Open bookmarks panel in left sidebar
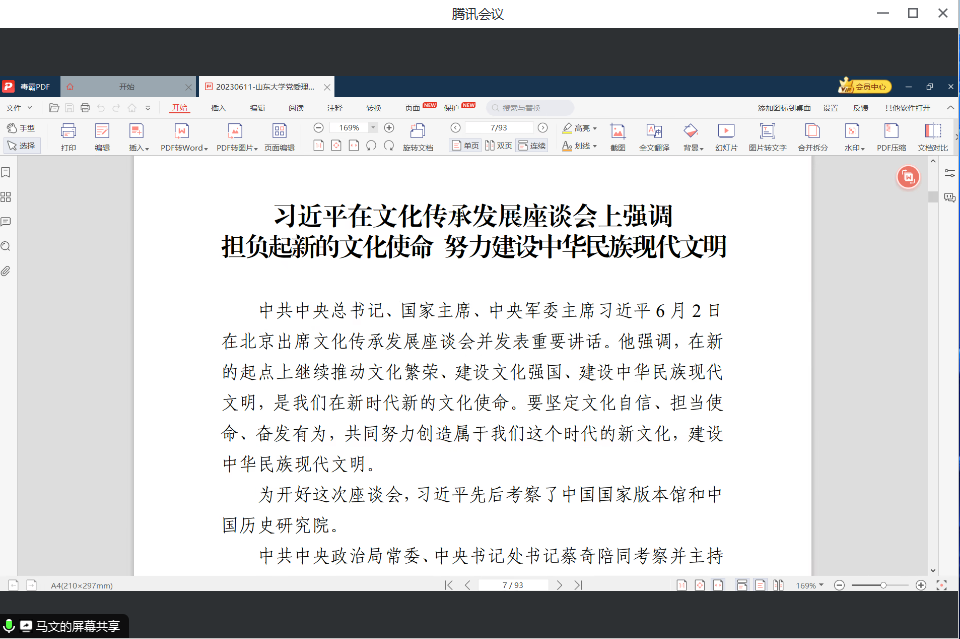The width and height of the screenshot is (960, 639). click(x=6, y=173)
